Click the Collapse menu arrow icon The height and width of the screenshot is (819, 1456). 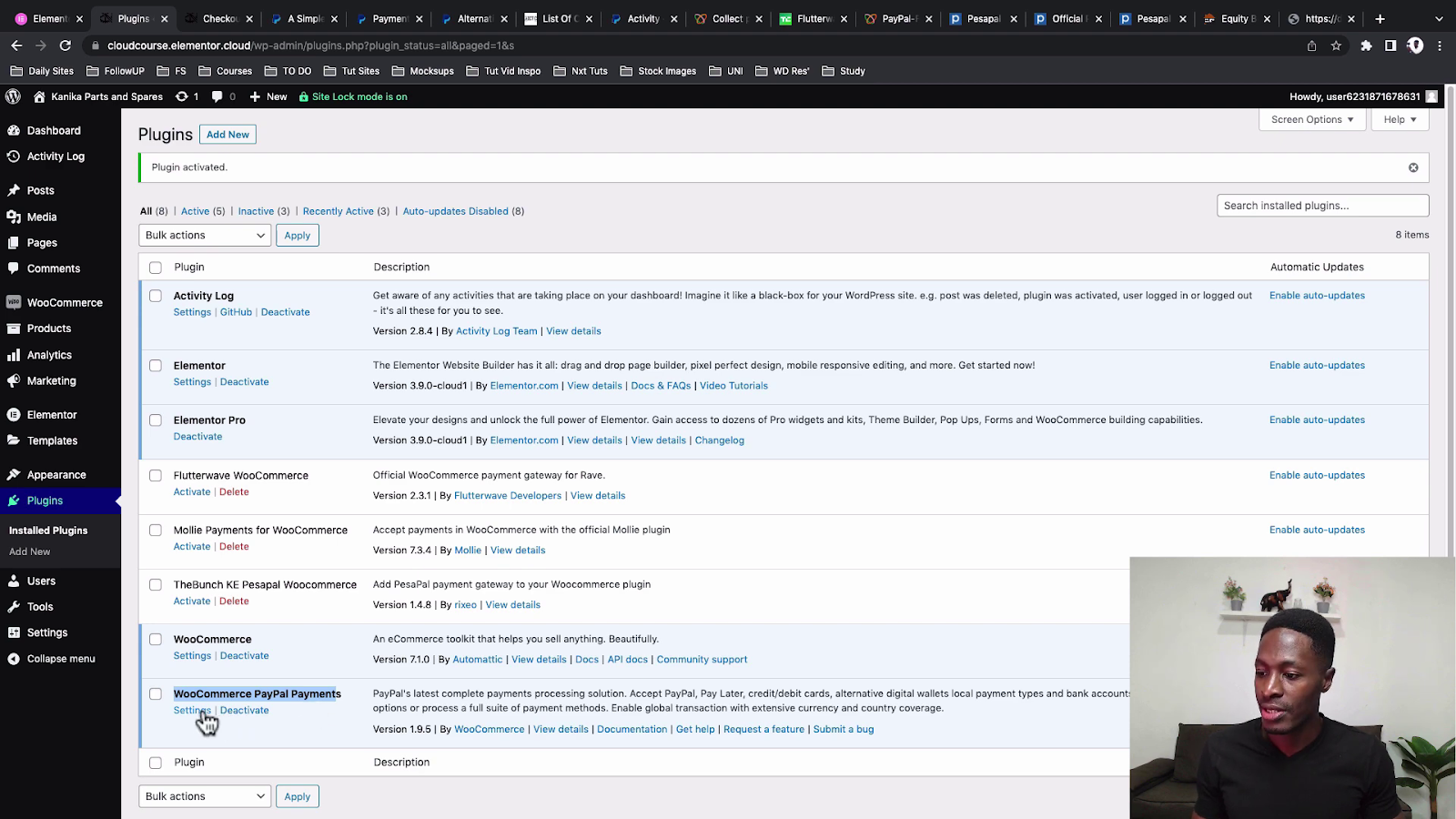coord(14,659)
